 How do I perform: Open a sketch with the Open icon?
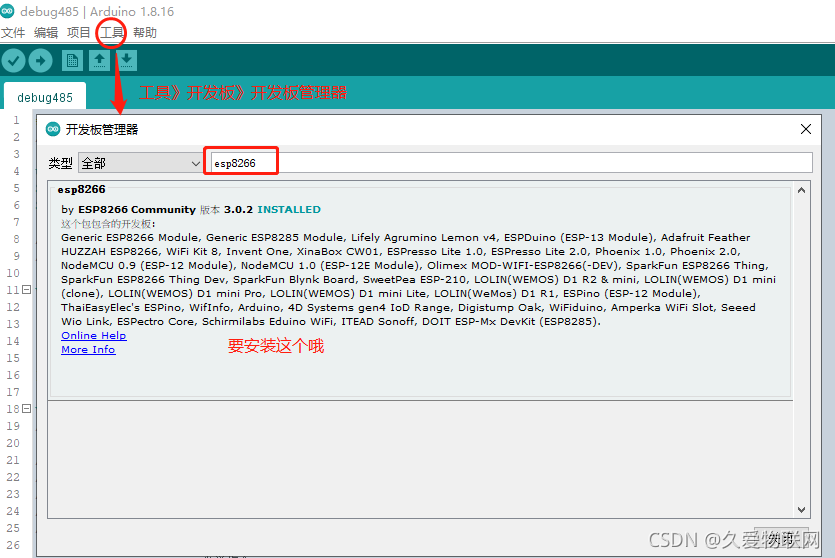(x=99, y=61)
